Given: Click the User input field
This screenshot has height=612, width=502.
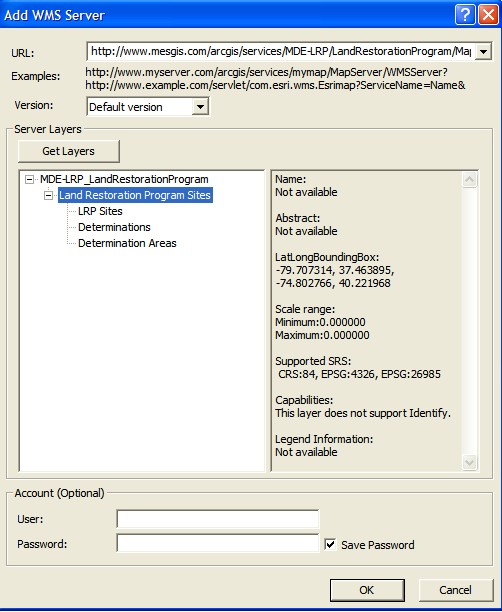Looking at the screenshot, I should coord(218,519).
